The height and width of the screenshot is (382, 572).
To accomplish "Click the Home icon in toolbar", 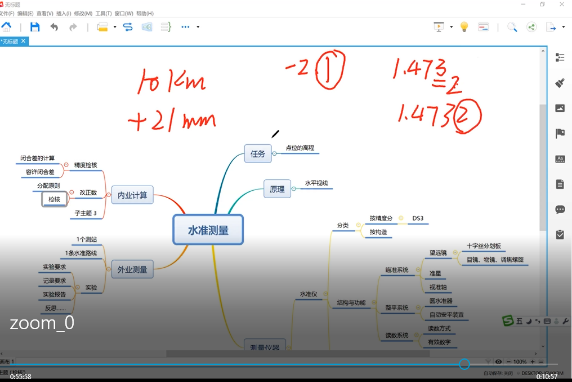I will (x=6, y=27).
